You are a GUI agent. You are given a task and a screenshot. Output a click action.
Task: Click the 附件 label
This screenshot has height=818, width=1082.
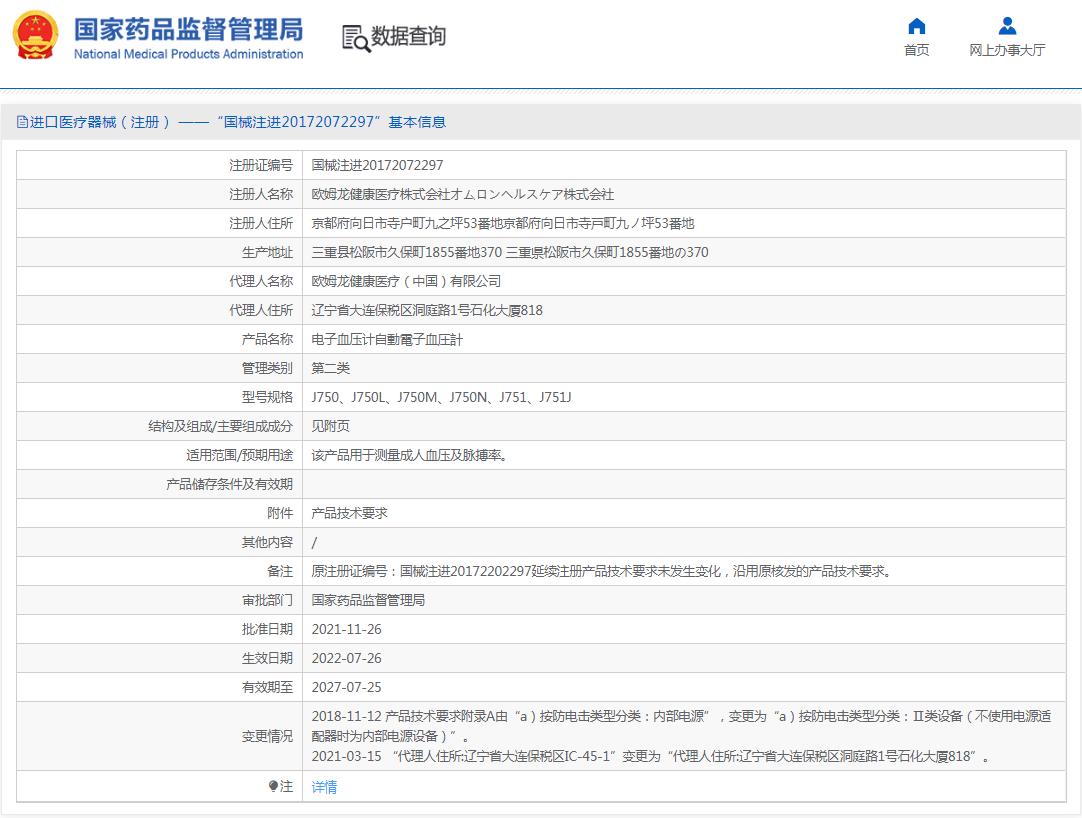(x=279, y=513)
